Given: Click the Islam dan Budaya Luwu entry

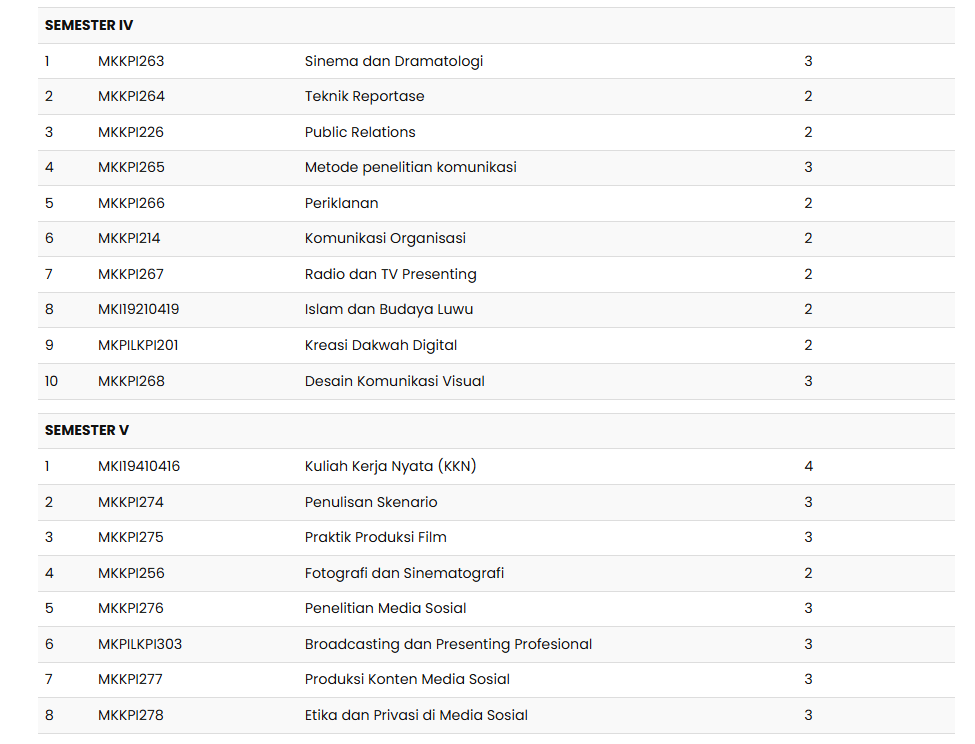Looking at the screenshot, I should 389,309.
